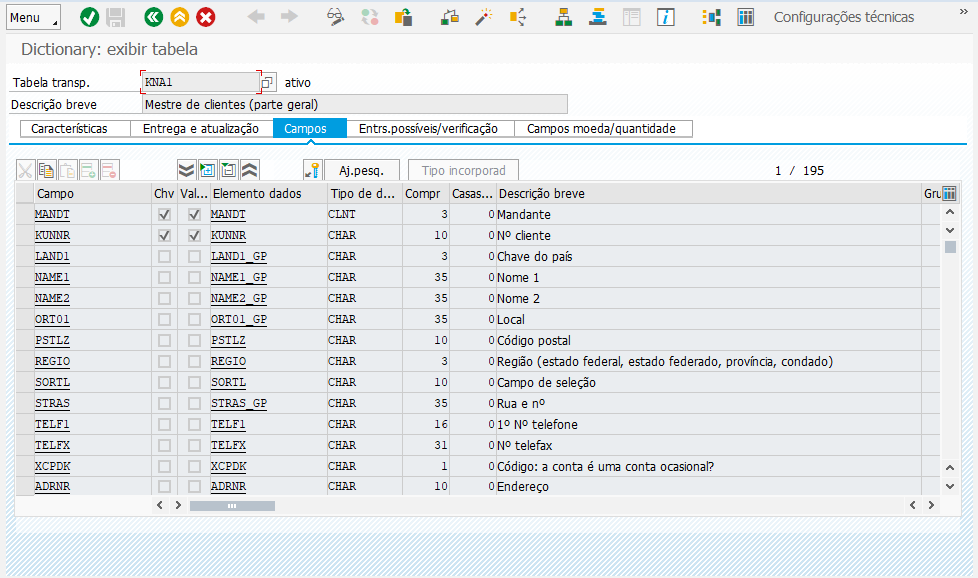Open the value help next to KNA1 field
Screen dimensions: 978x578
click(267, 83)
